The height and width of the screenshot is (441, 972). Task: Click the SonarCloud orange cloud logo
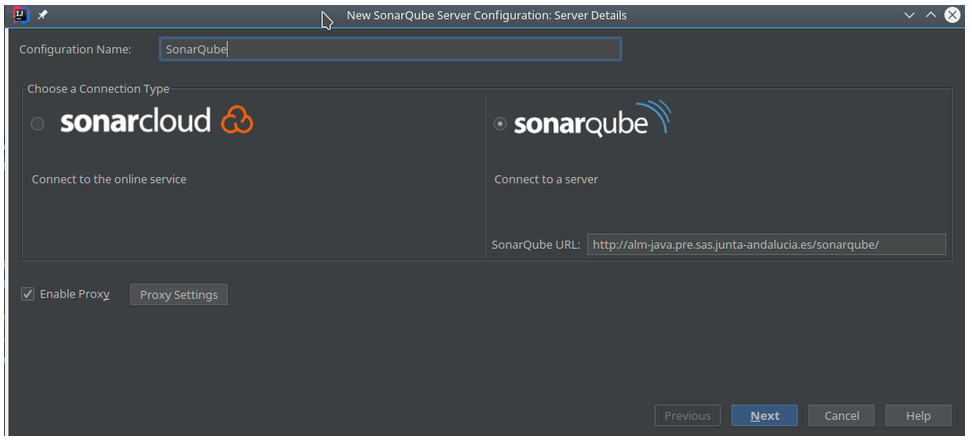[x=237, y=120]
